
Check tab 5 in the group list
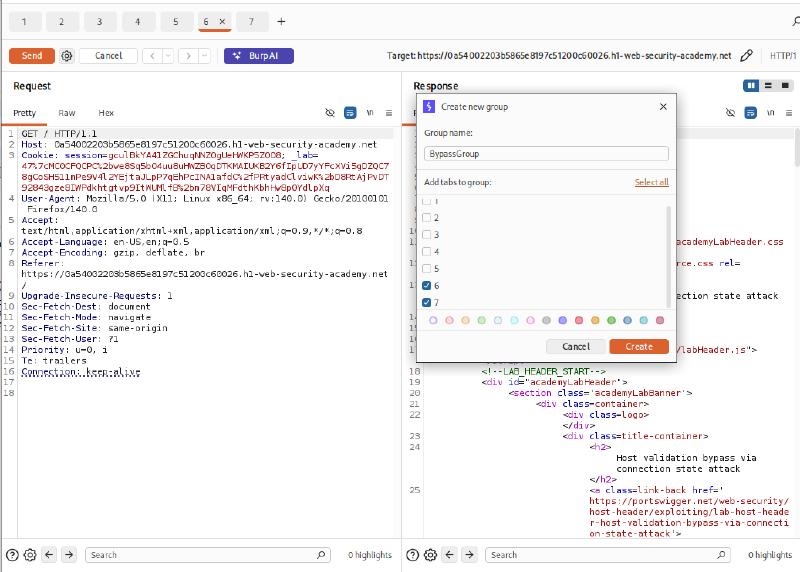[427, 268]
